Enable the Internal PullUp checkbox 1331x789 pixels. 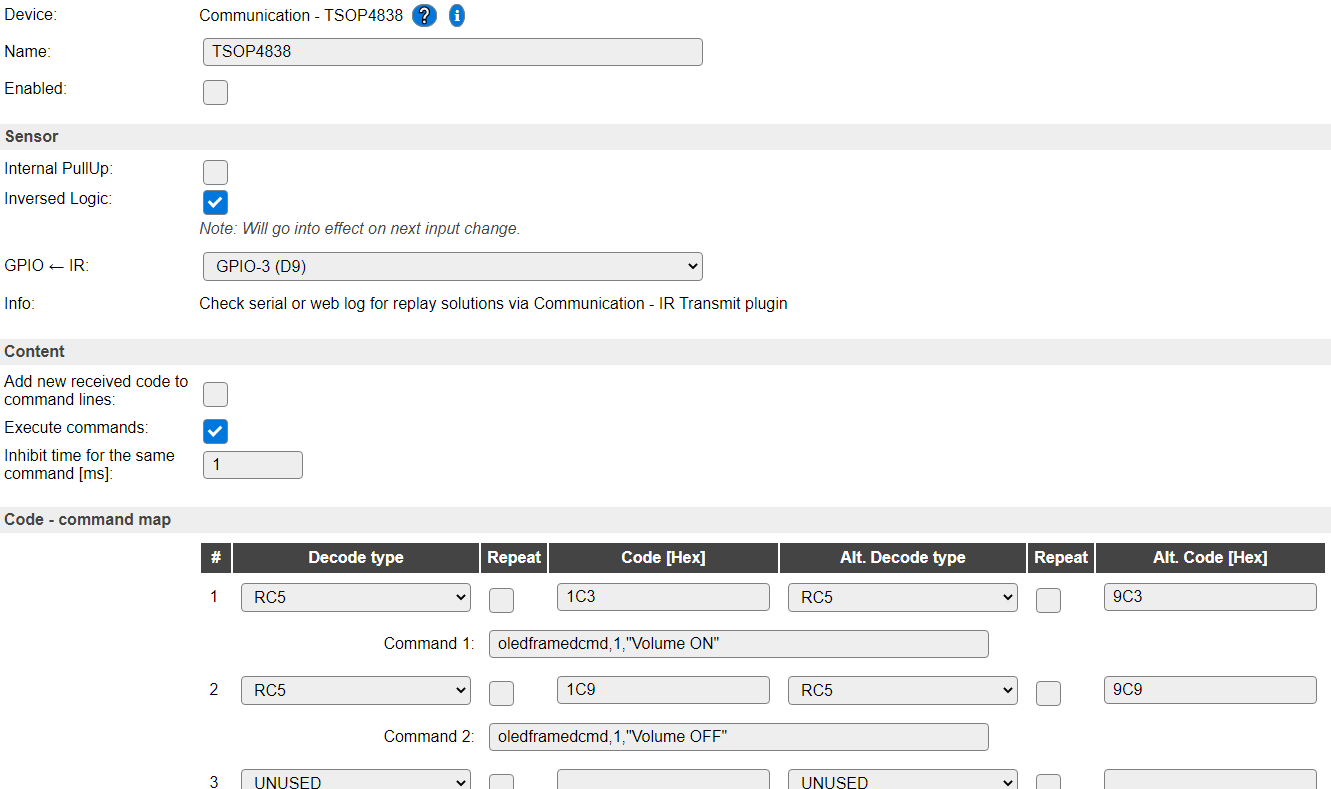click(x=215, y=172)
